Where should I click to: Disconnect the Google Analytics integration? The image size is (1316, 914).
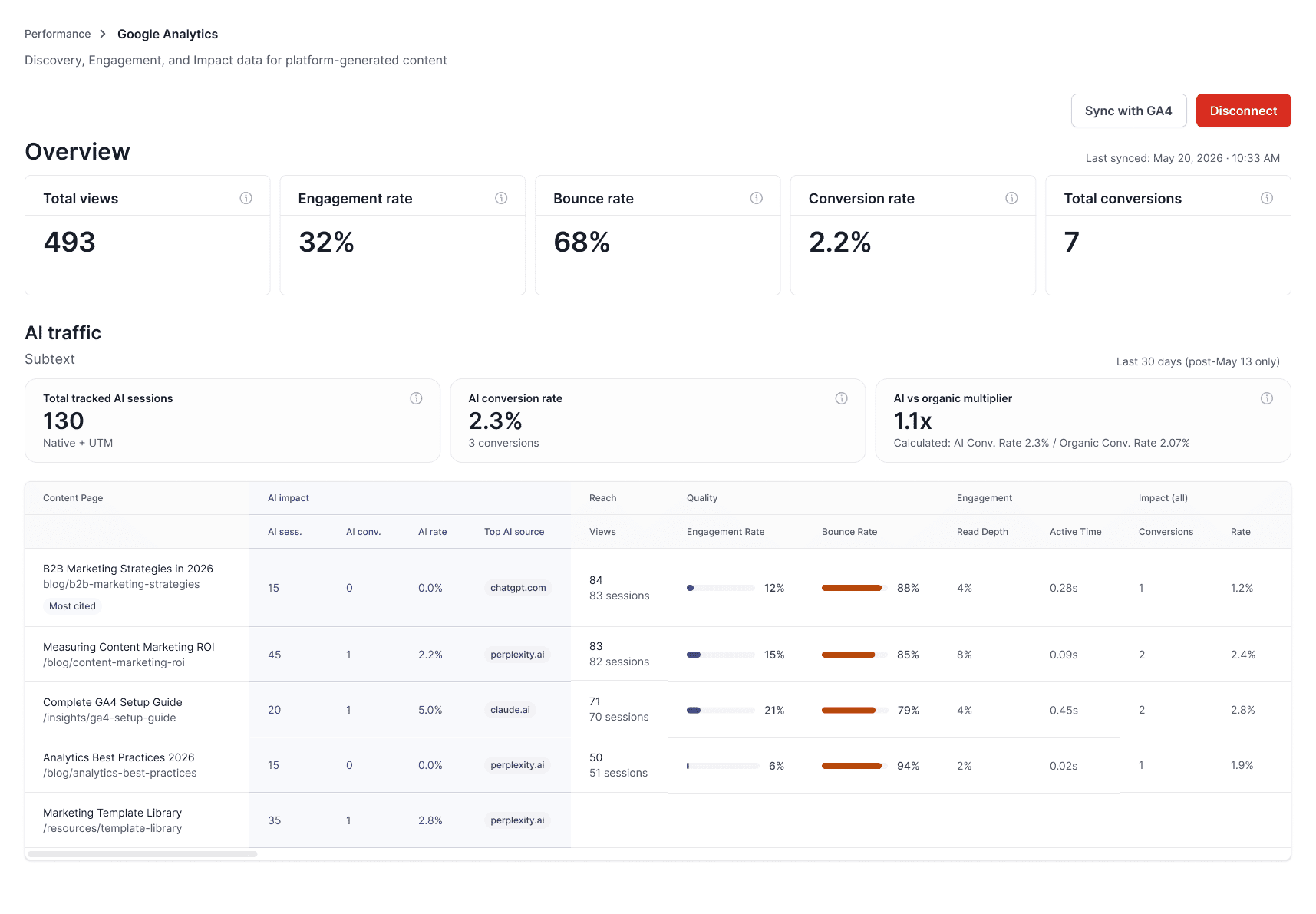coord(1243,111)
